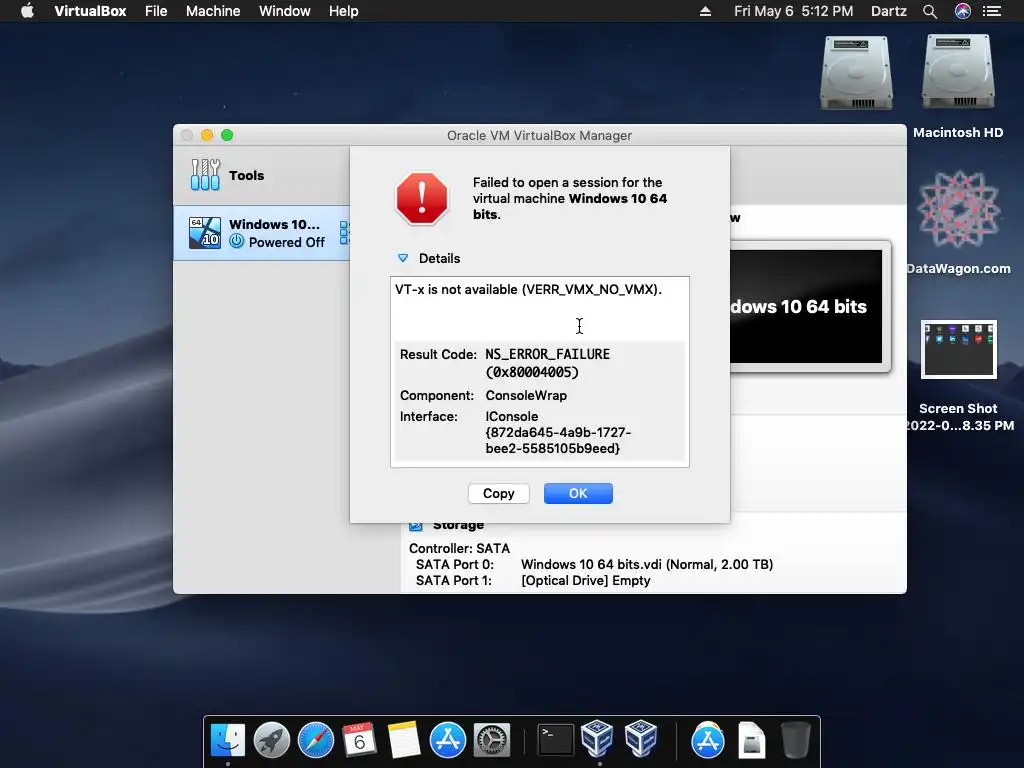
Task: Launch Safari from the Dock
Action: (x=316, y=740)
